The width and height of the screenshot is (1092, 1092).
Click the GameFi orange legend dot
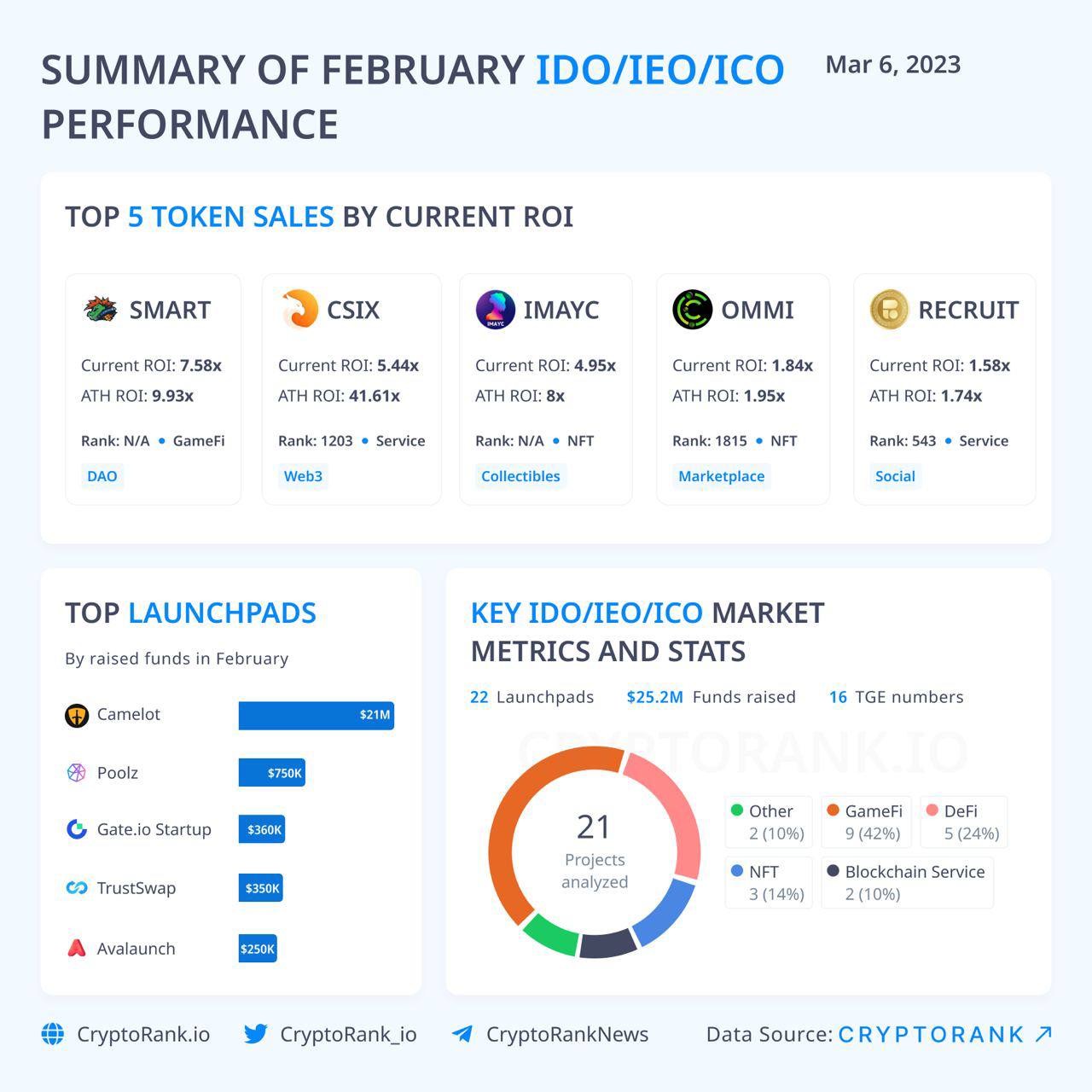834,810
